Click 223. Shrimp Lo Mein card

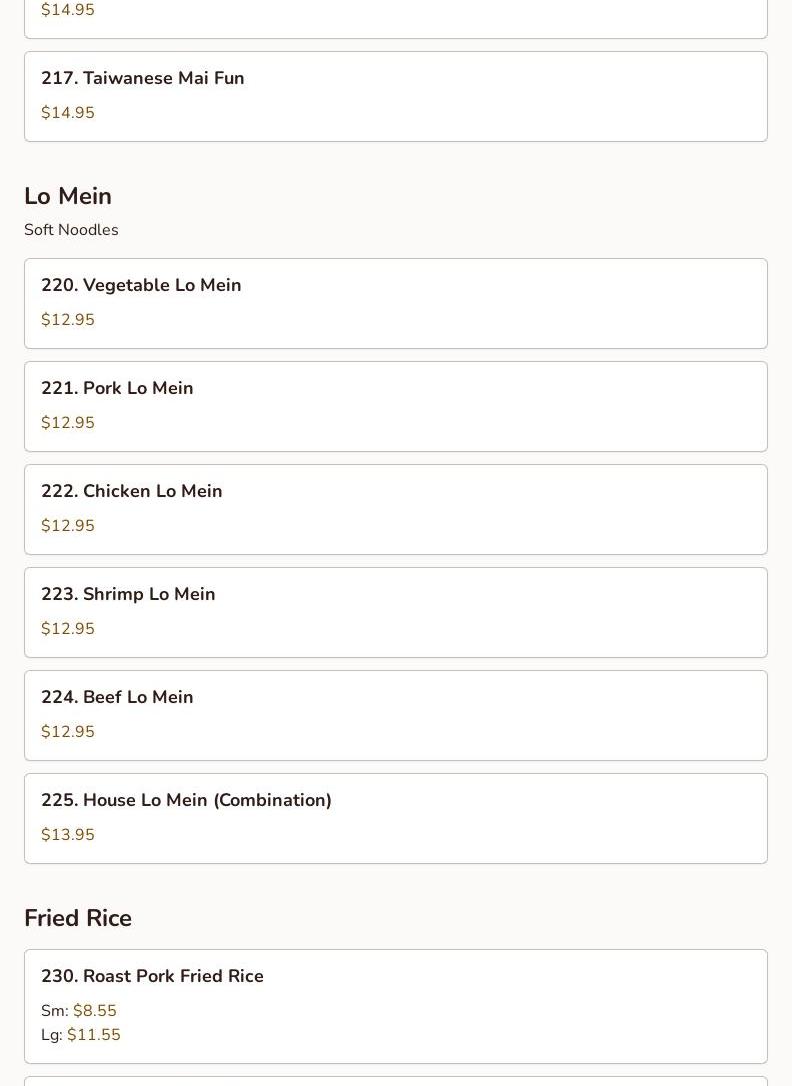(x=395, y=612)
